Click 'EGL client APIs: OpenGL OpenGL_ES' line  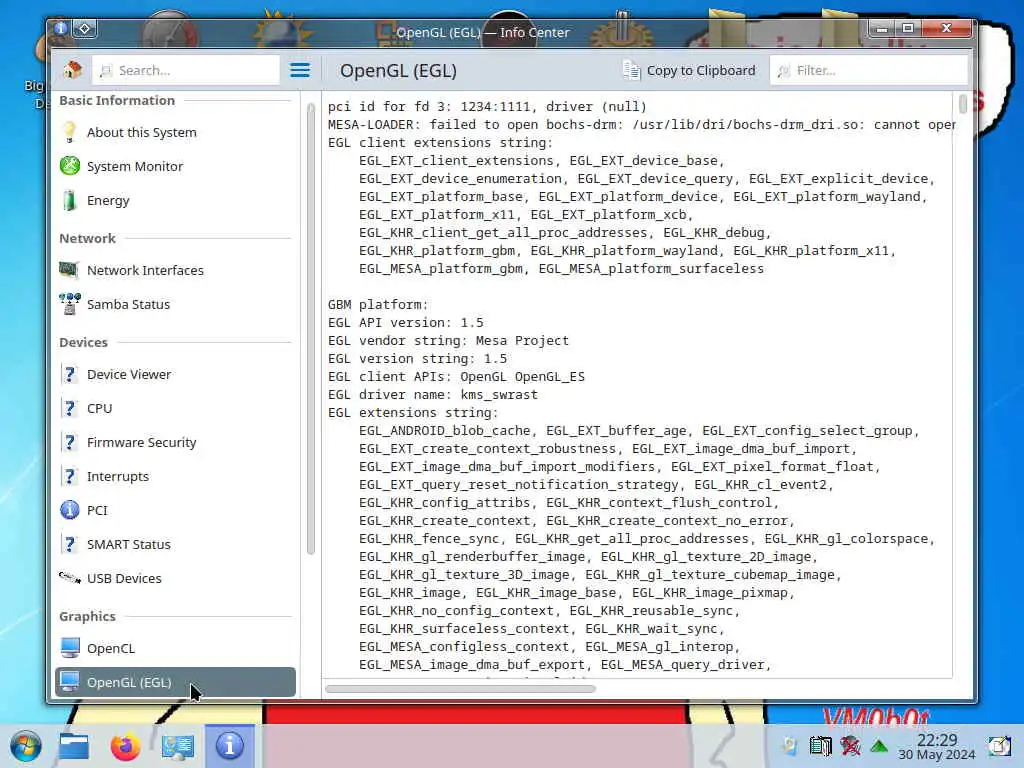coord(456,377)
